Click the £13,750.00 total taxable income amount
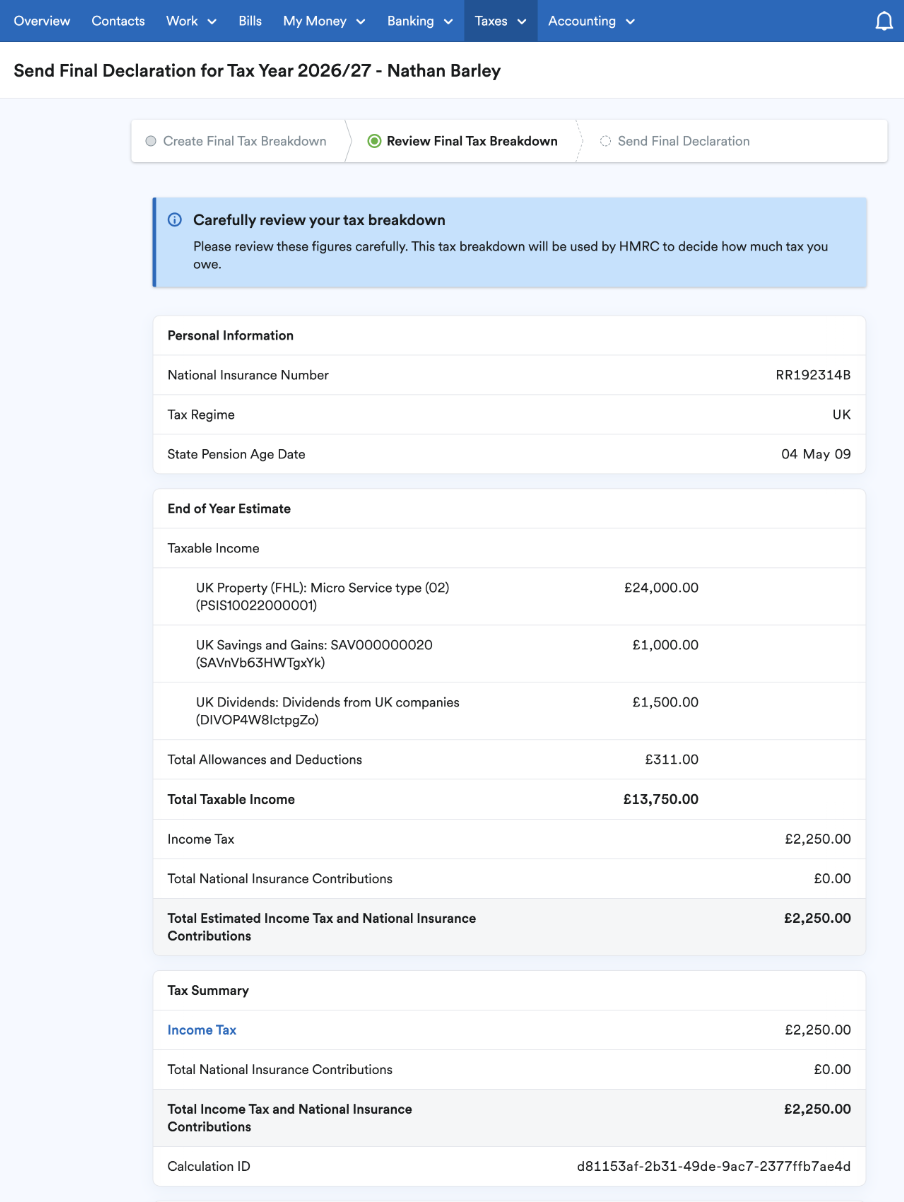This screenshot has height=1202, width=904. pyautogui.click(x=661, y=799)
